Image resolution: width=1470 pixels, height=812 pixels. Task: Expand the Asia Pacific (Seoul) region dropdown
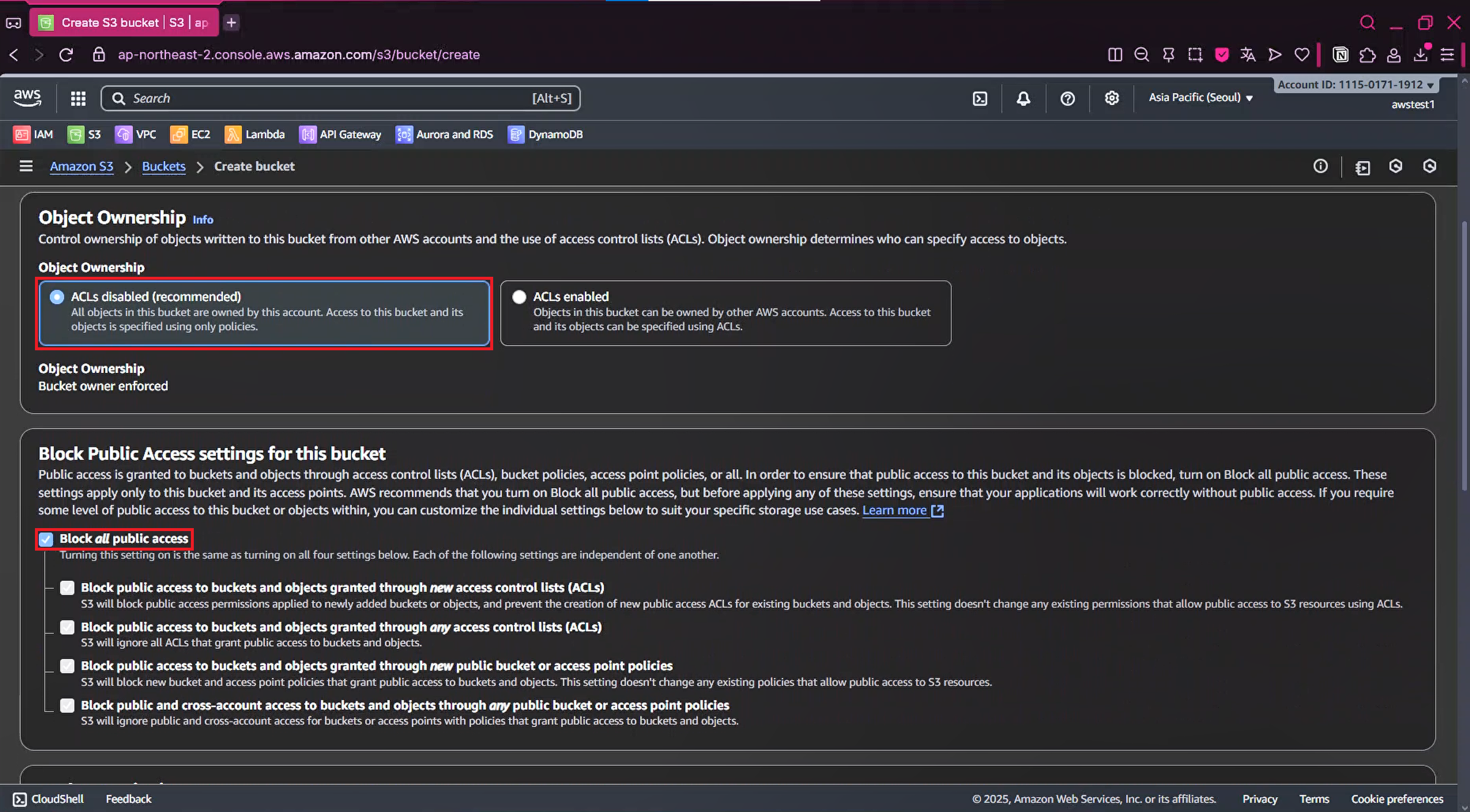1200,98
